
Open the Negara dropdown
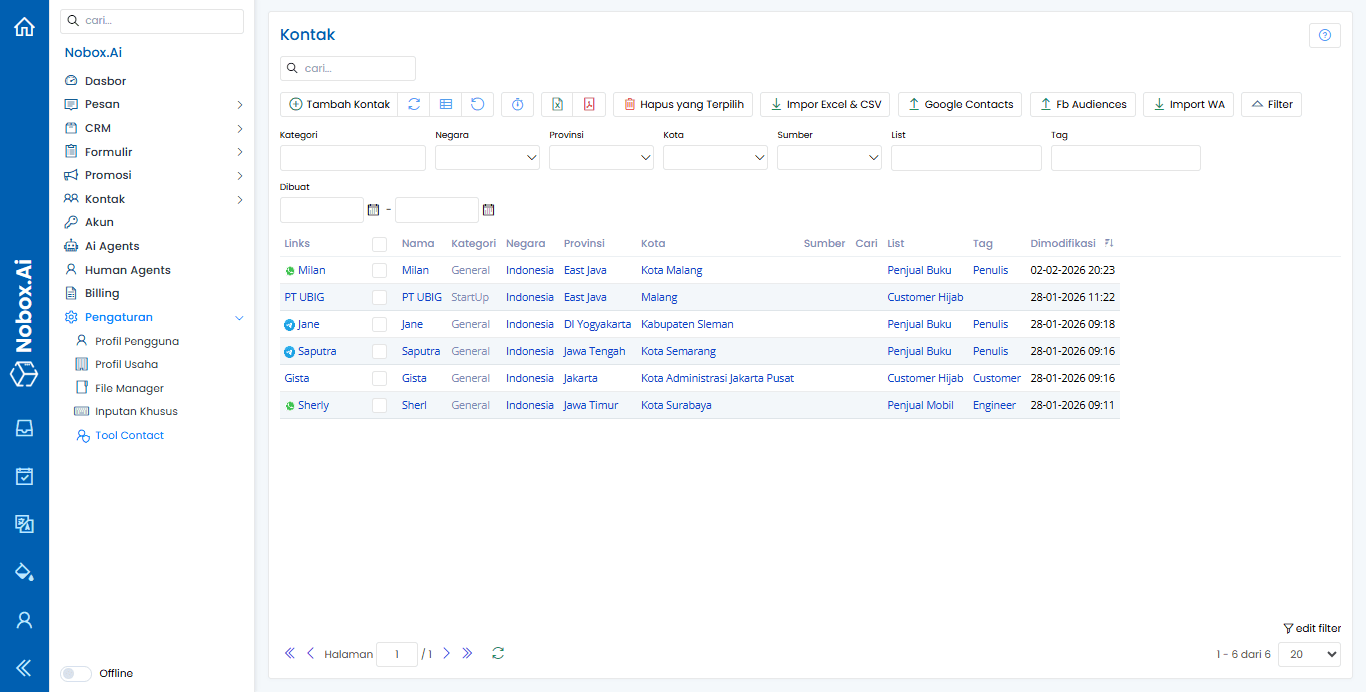tap(487, 157)
